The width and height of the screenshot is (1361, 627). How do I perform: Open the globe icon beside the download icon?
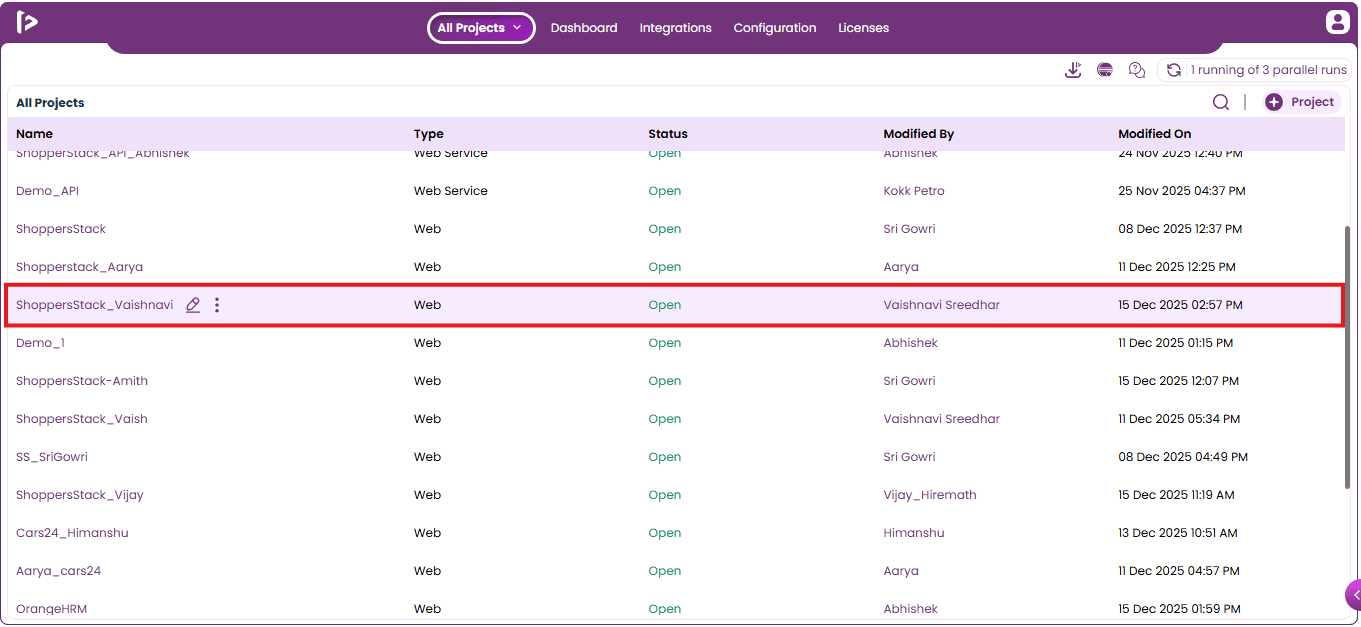tap(1105, 70)
